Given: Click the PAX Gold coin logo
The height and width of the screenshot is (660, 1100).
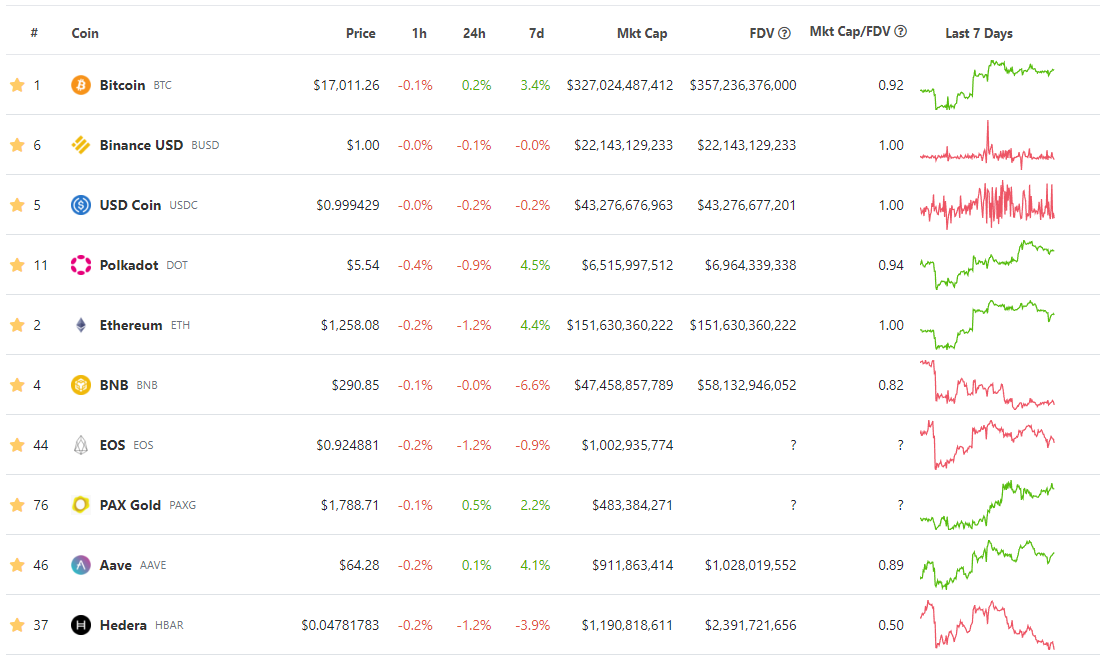Looking at the screenshot, I should [81, 505].
